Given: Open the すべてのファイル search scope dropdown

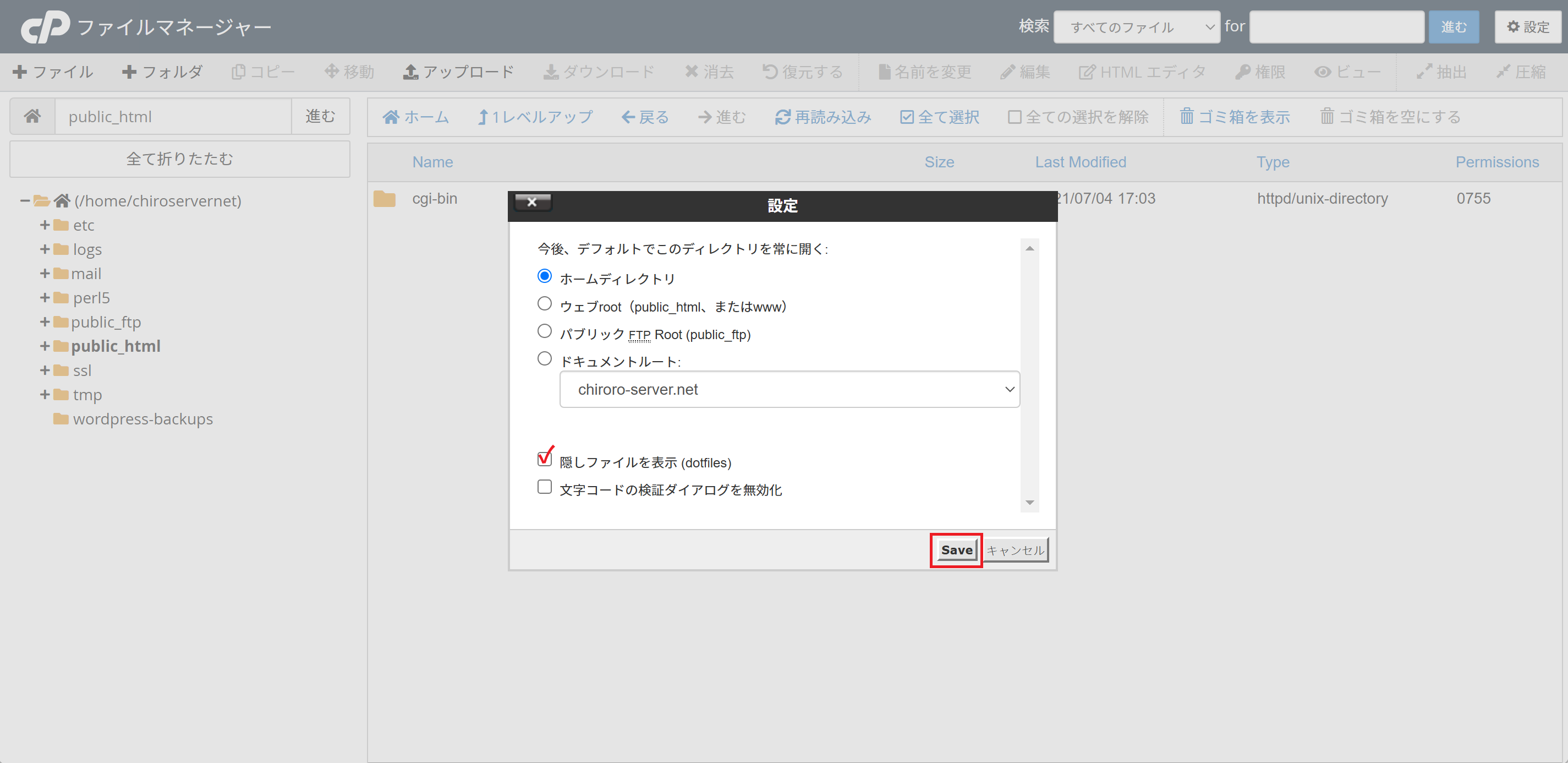Looking at the screenshot, I should [1137, 27].
